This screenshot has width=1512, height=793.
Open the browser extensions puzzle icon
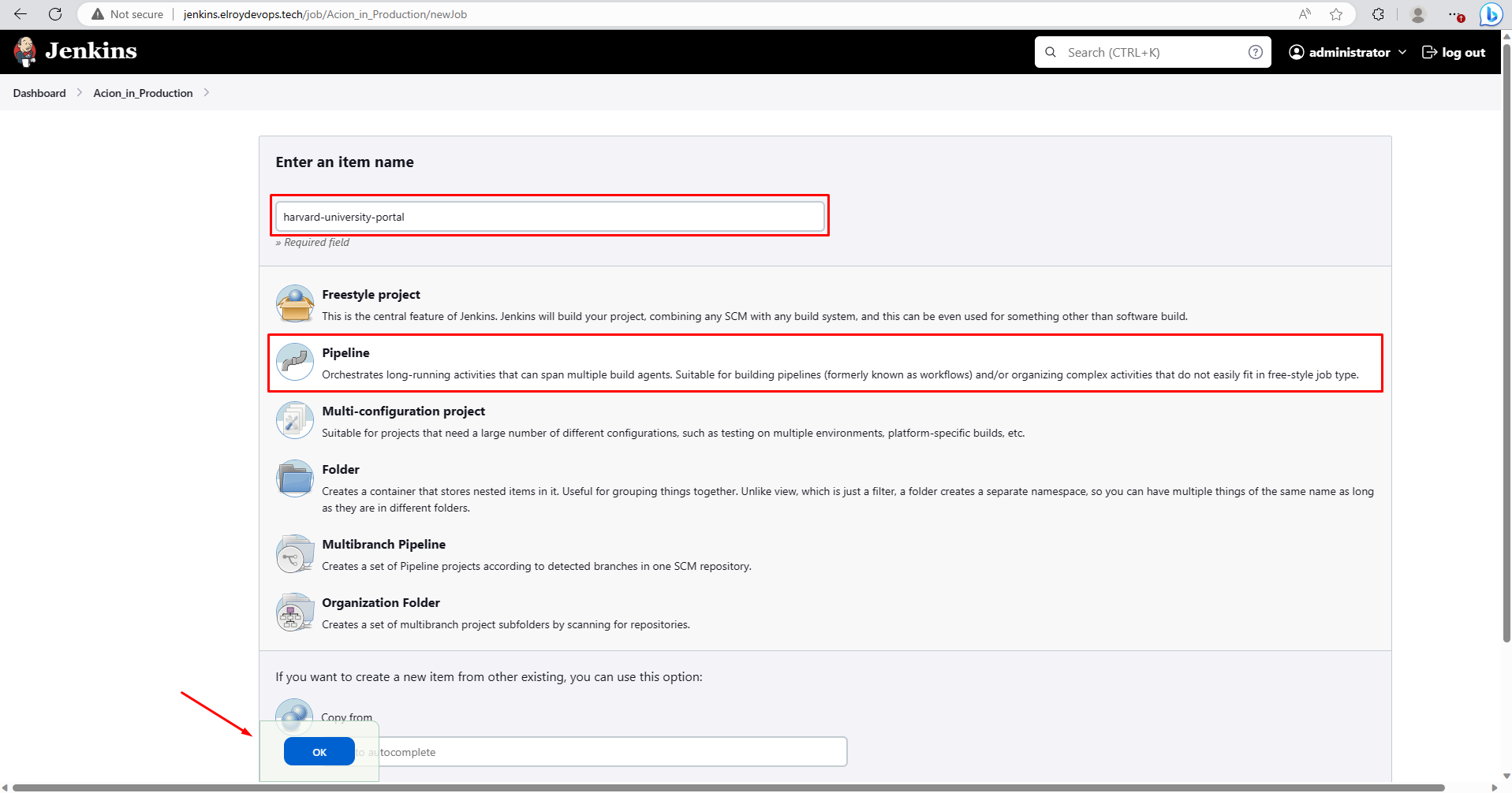coord(1379,14)
